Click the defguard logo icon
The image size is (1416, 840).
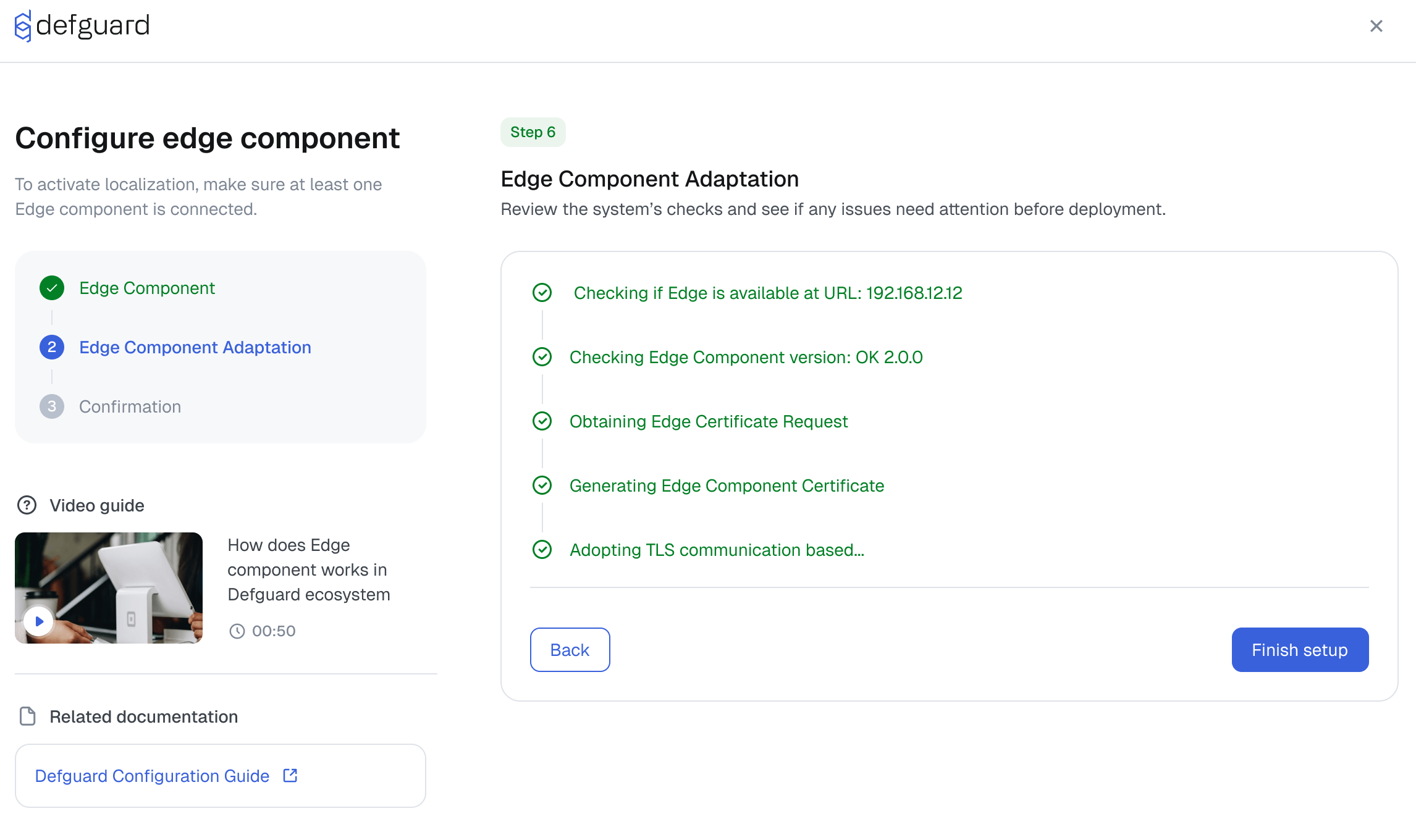point(23,26)
